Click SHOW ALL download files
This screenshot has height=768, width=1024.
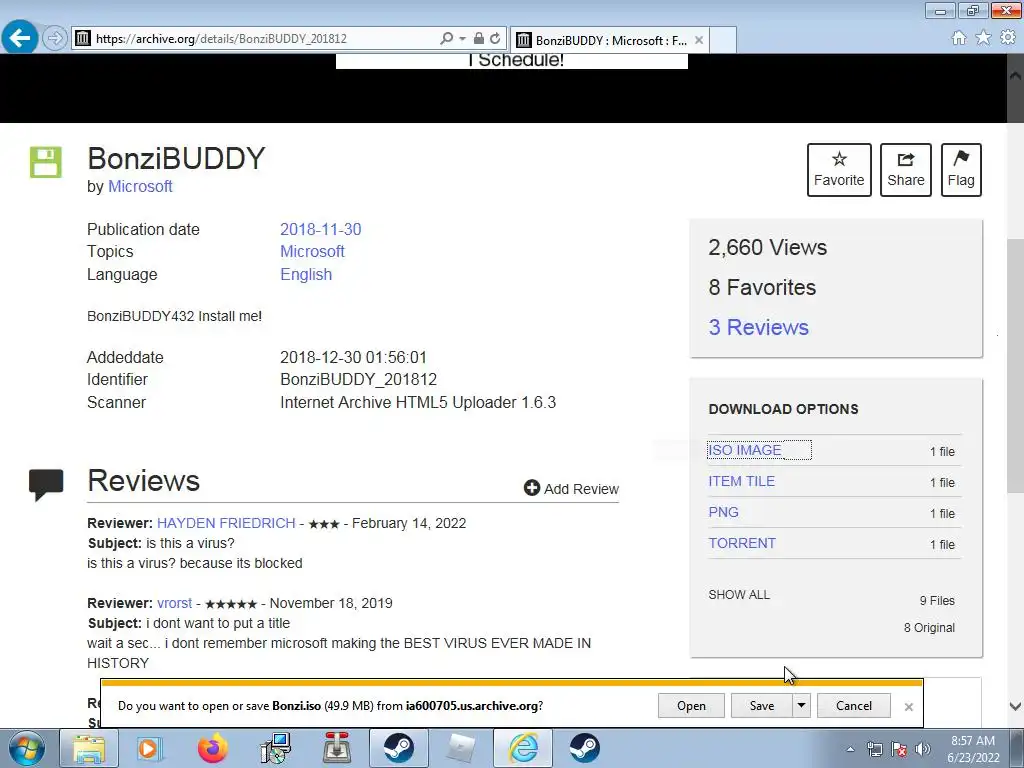pyautogui.click(x=739, y=595)
